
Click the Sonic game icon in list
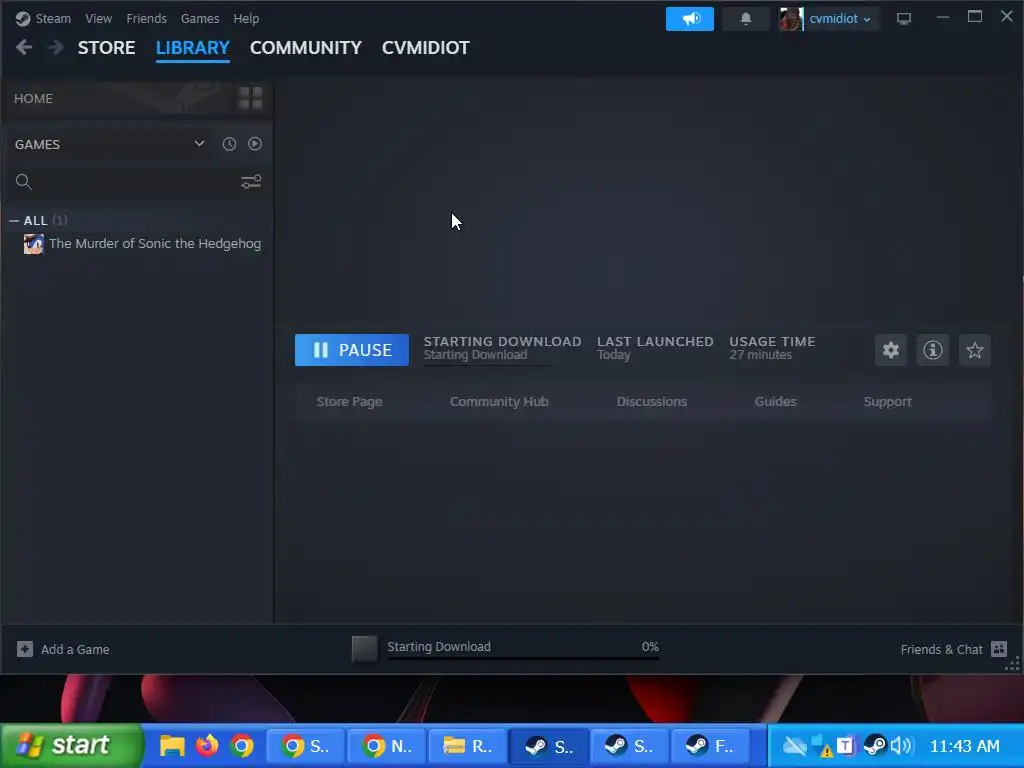click(x=34, y=244)
